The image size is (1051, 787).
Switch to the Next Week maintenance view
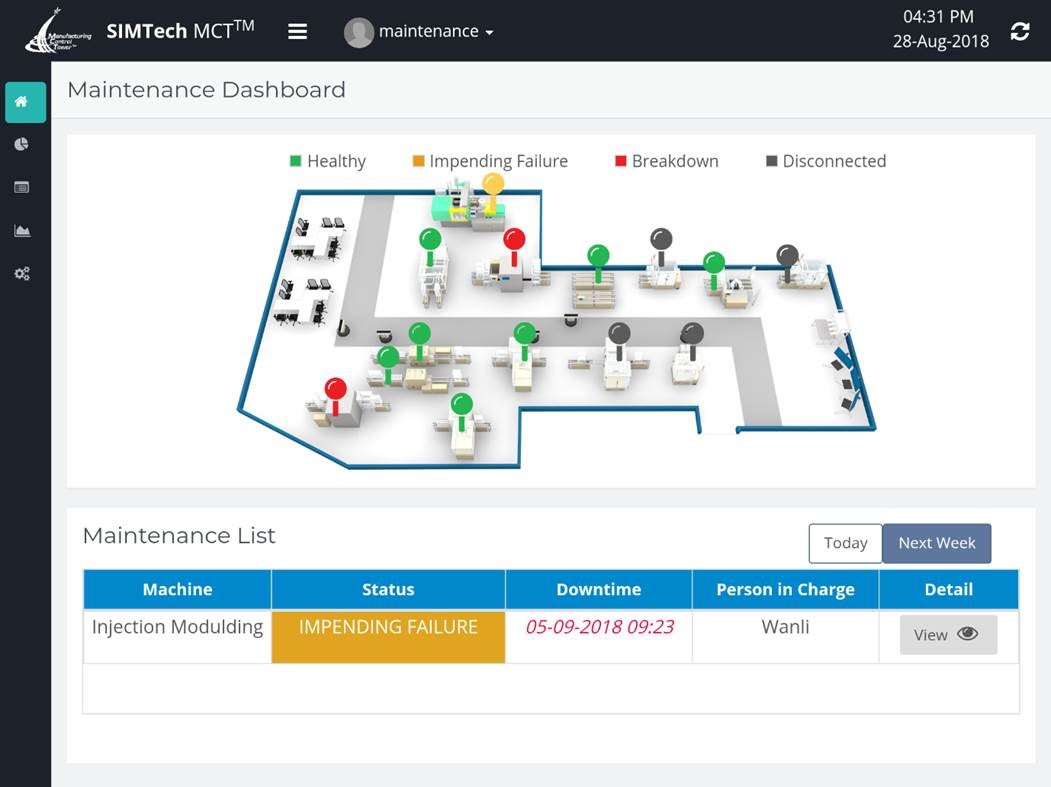936,543
